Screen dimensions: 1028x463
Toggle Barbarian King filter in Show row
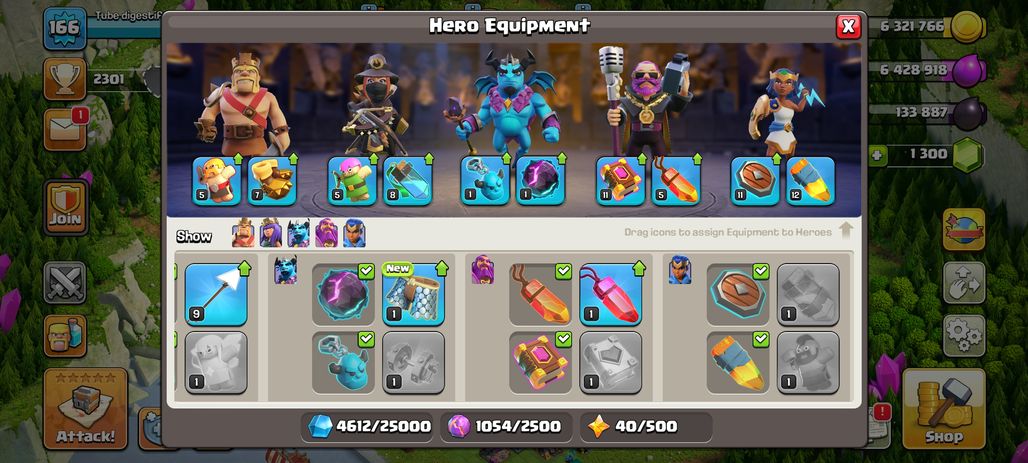click(243, 233)
